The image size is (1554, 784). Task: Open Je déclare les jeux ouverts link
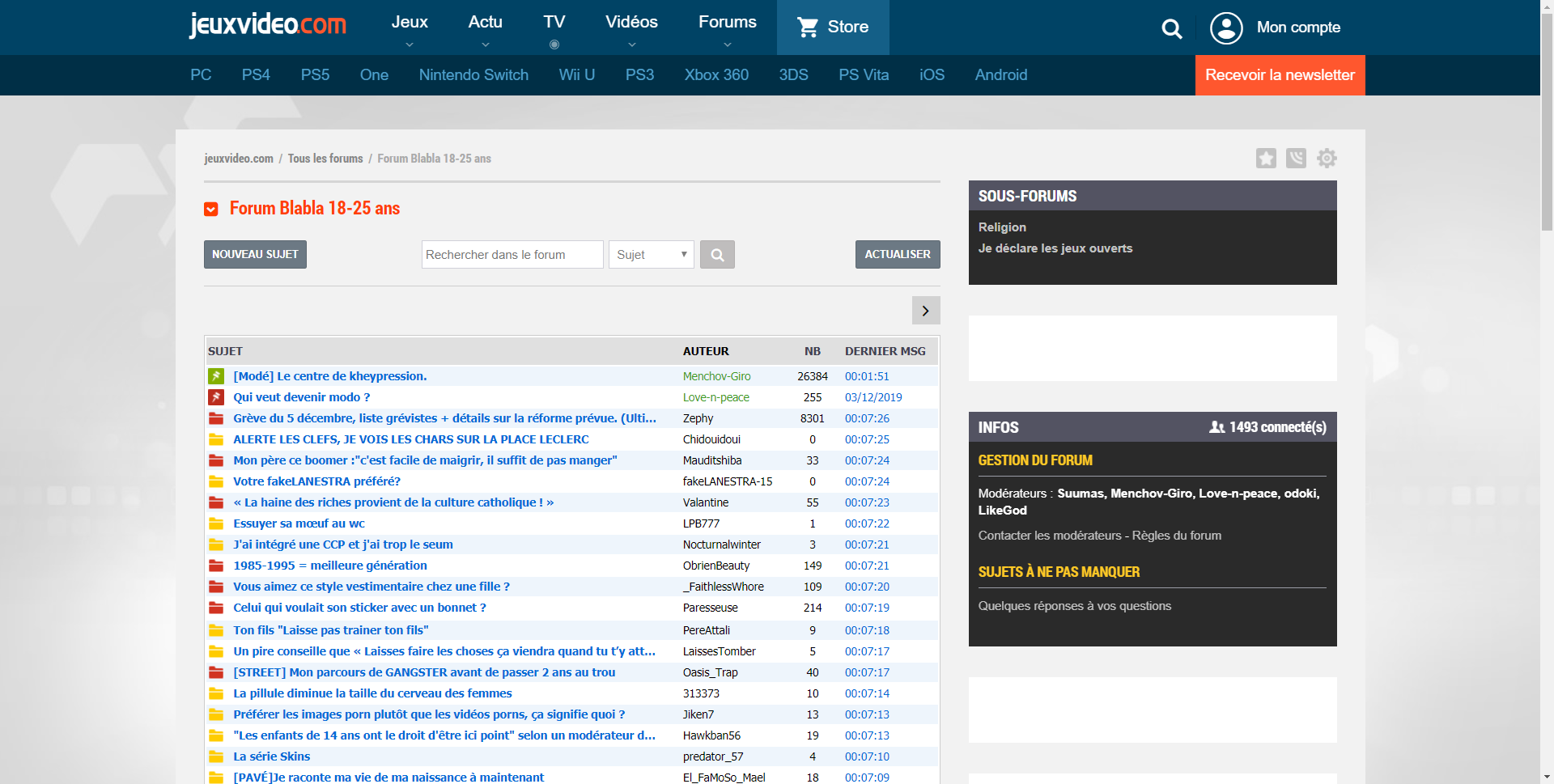[x=1055, y=248]
